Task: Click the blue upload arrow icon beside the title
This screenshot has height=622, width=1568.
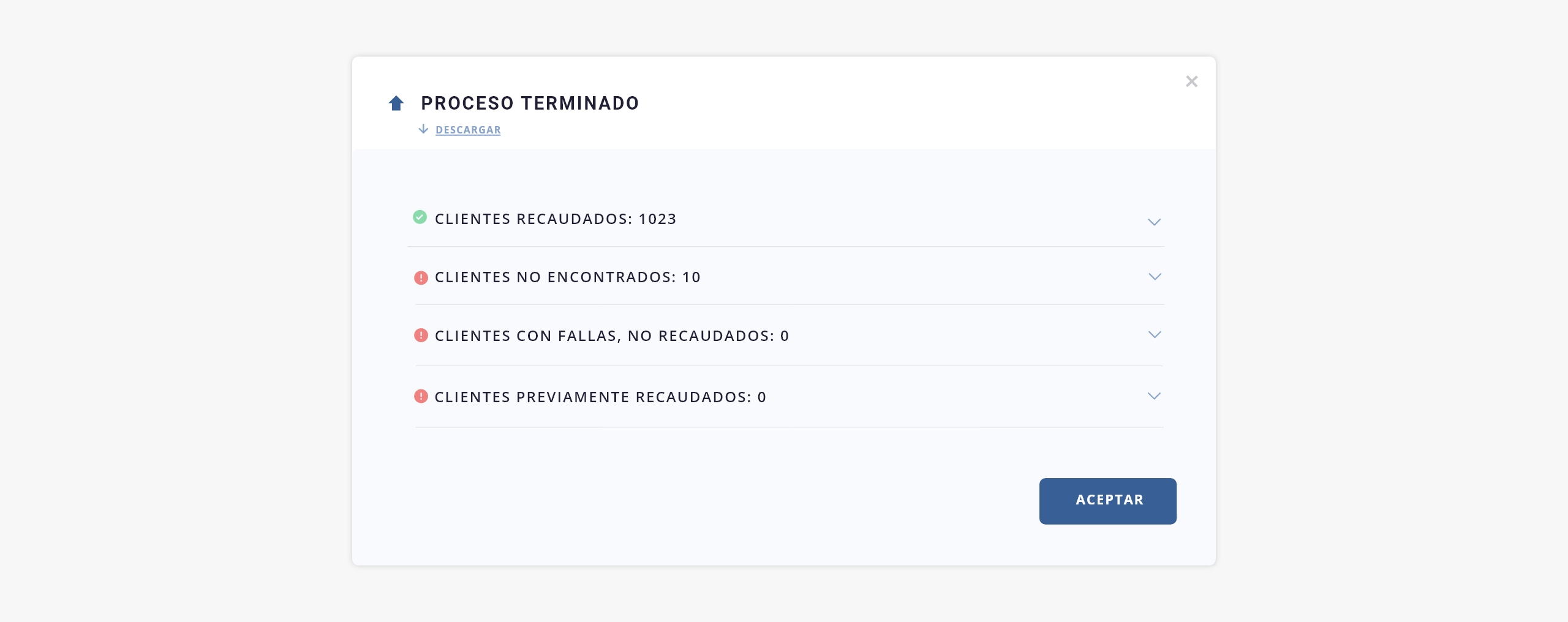Action: tap(396, 103)
